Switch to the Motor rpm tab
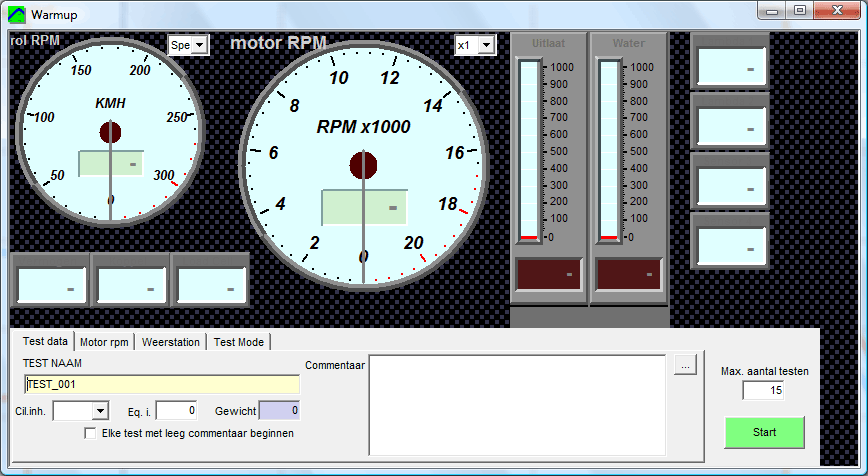The height and width of the screenshot is (476, 868). [x=105, y=342]
